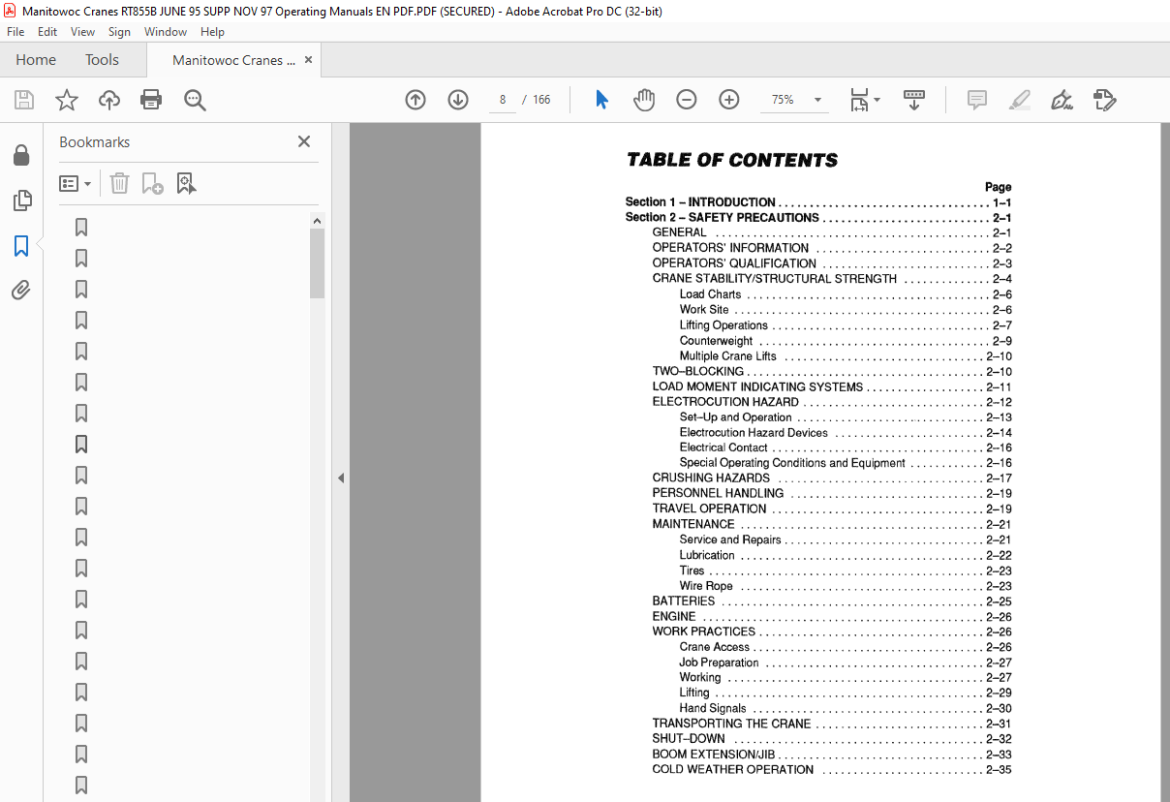This screenshot has width=1170, height=802.
Task: Open Attachments paperclip panel
Action: pyautogui.click(x=21, y=290)
